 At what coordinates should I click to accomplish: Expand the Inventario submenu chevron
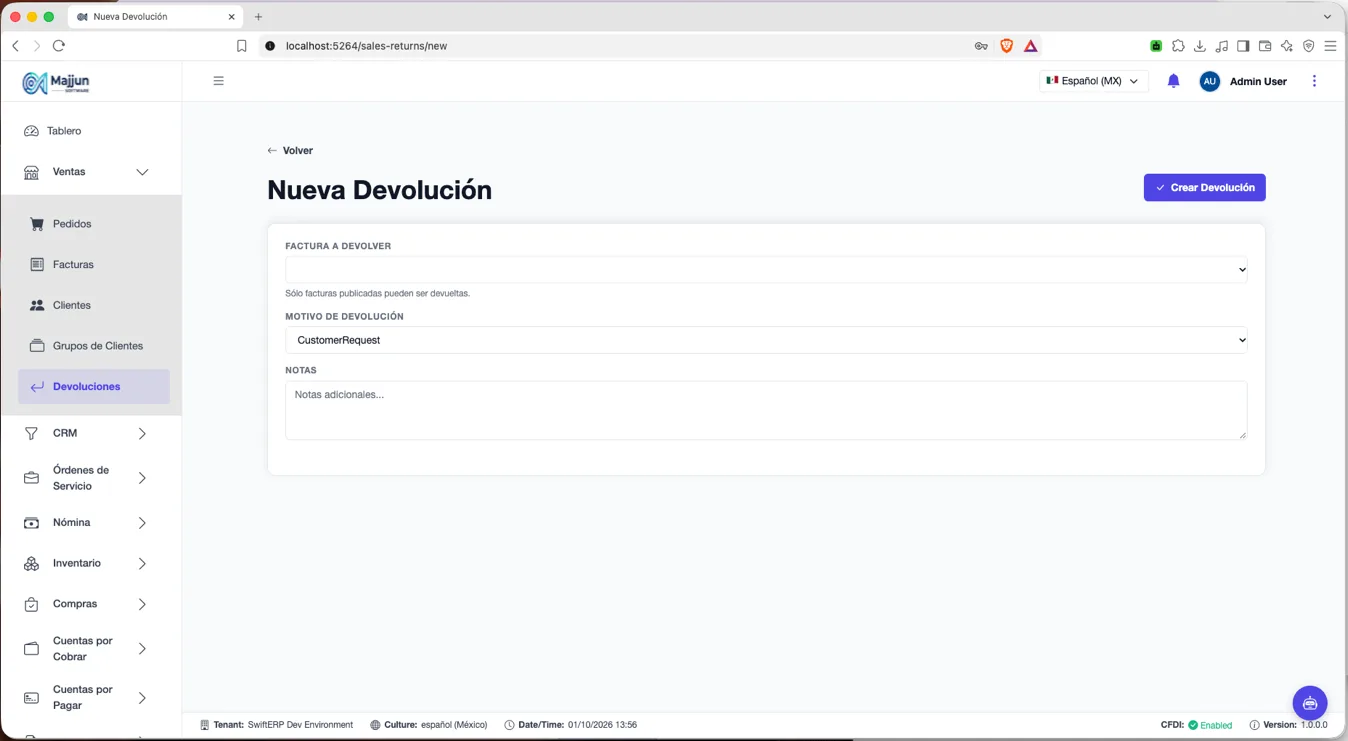(x=142, y=564)
